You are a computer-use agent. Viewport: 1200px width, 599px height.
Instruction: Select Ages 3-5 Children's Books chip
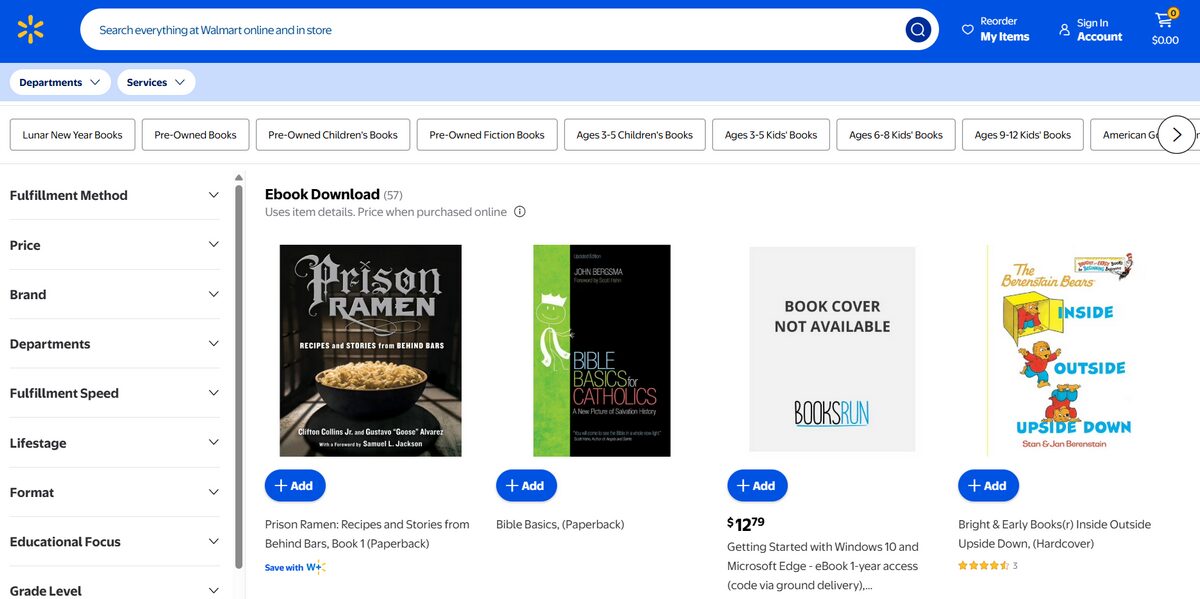(x=635, y=135)
